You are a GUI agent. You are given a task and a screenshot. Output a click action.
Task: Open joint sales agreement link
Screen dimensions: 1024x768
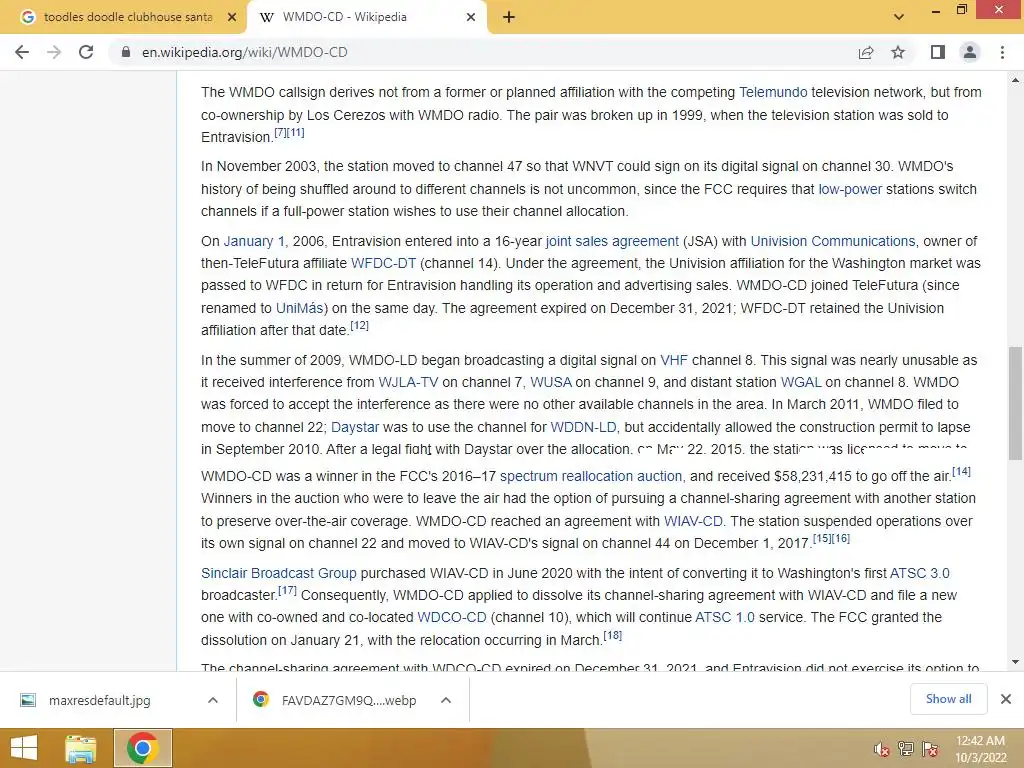(612, 241)
